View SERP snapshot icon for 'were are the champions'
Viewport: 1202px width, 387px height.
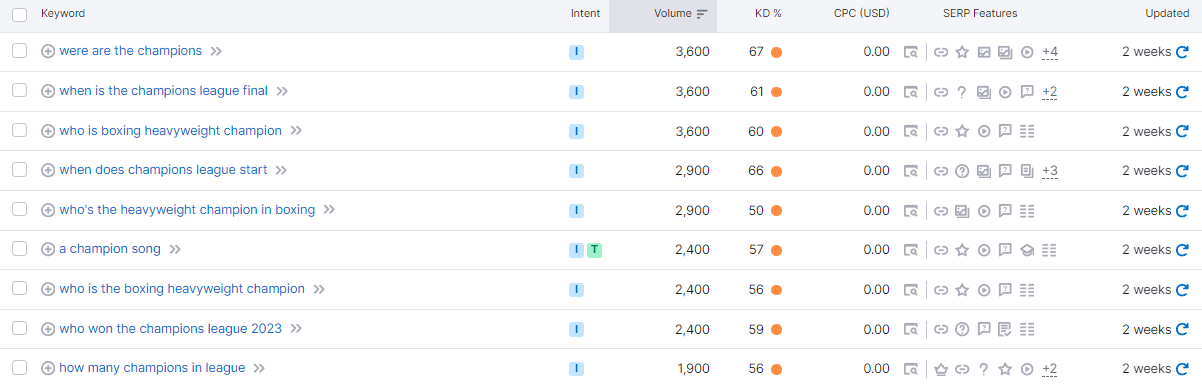click(x=911, y=52)
